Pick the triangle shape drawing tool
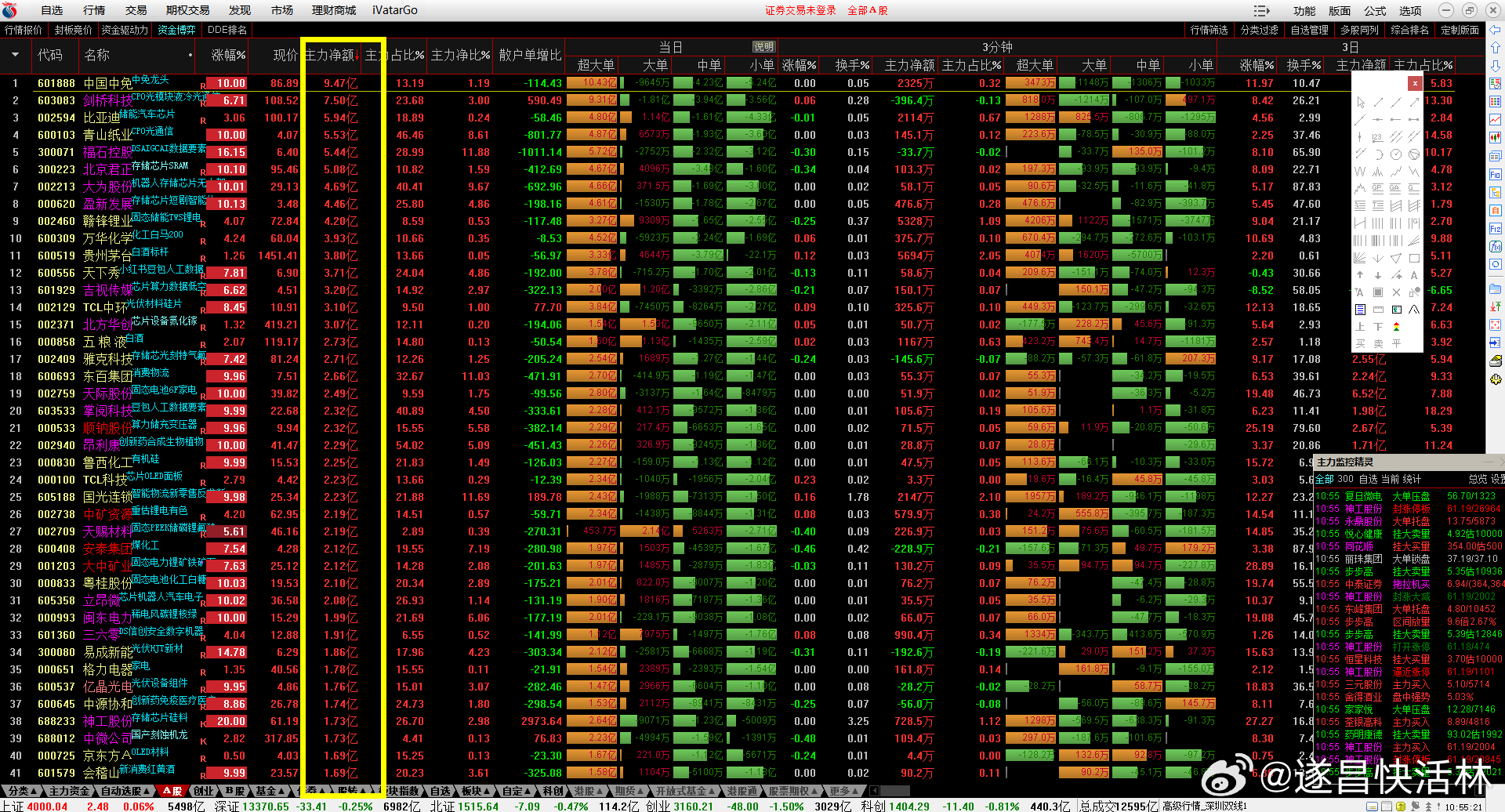The width and height of the screenshot is (1505, 812). 1396,258
